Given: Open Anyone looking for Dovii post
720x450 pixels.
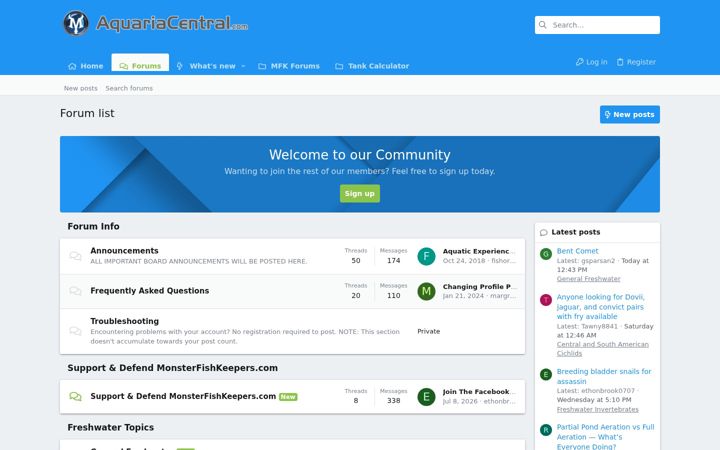Looking at the screenshot, I should [x=601, y=307].
